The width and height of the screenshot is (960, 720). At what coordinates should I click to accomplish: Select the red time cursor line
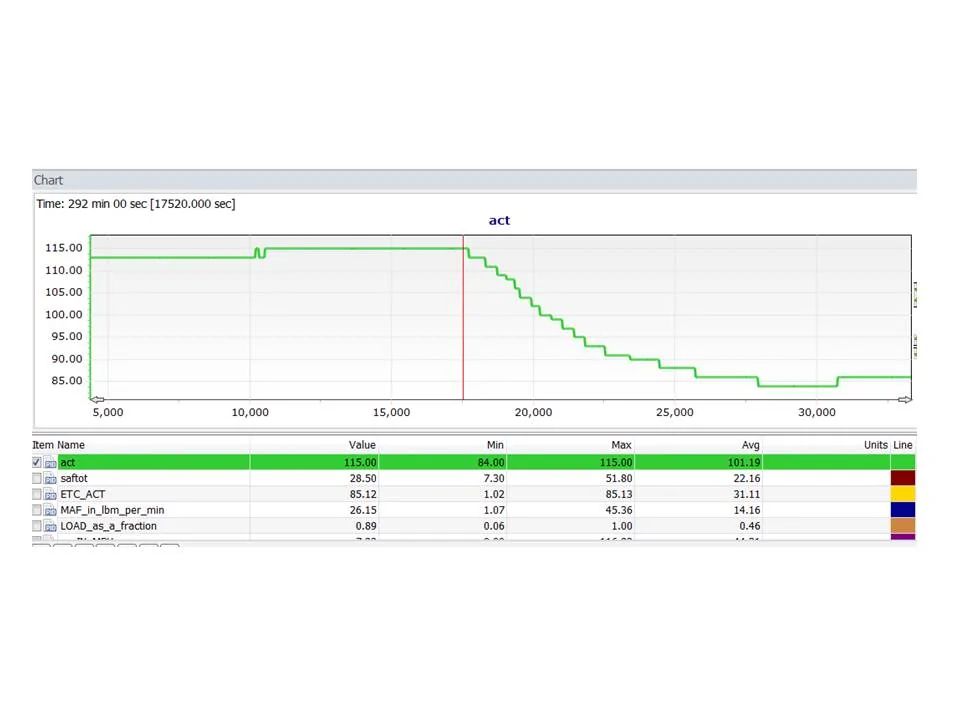463,317
